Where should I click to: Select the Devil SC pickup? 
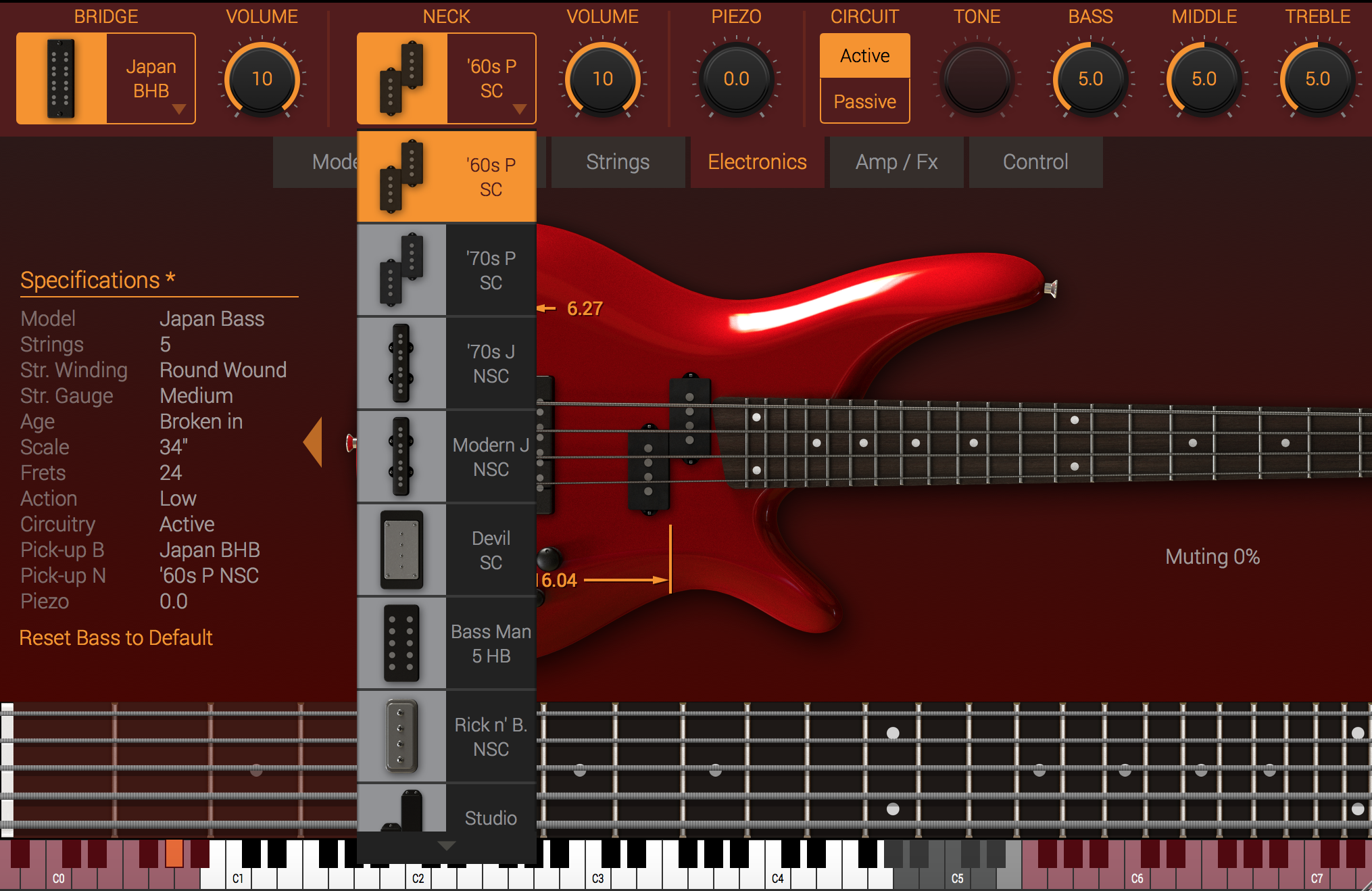pos(446,550)
